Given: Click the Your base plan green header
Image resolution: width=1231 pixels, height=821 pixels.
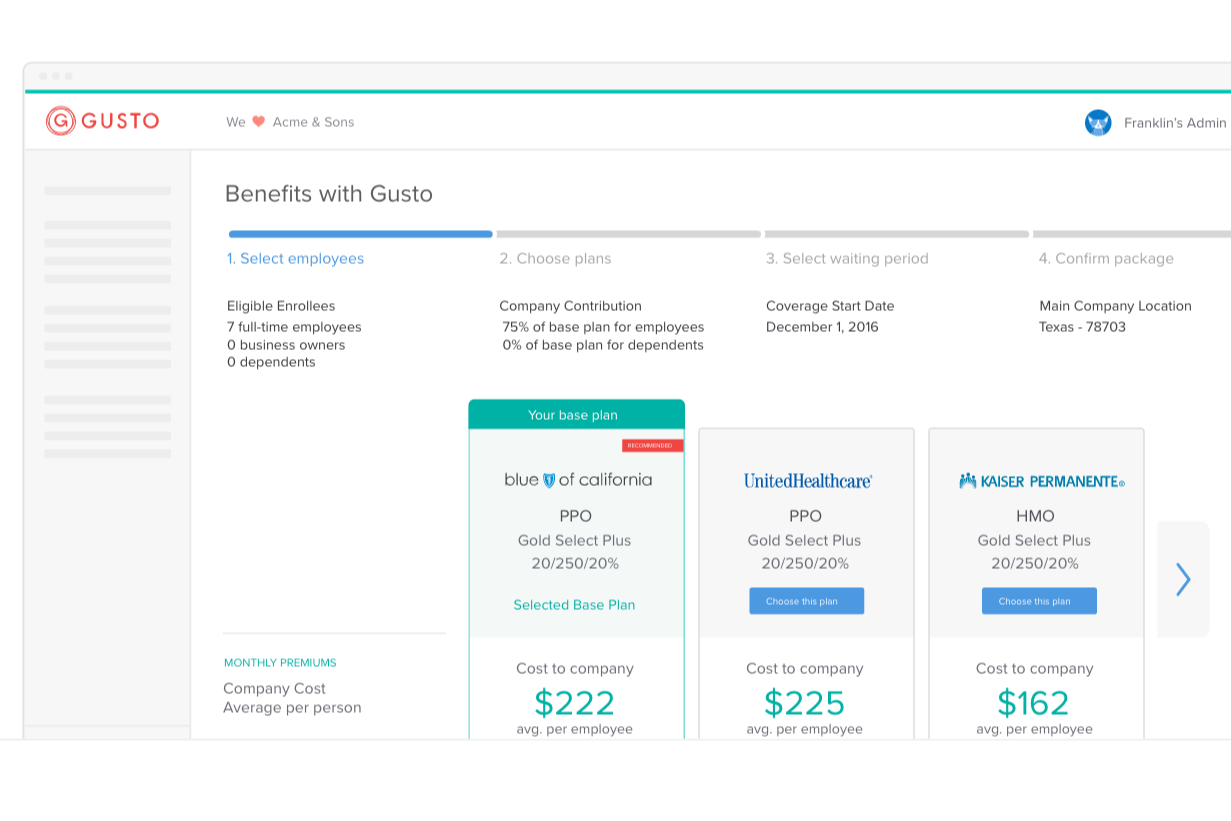Looking at the screenshot, I should tap(576, 415).
